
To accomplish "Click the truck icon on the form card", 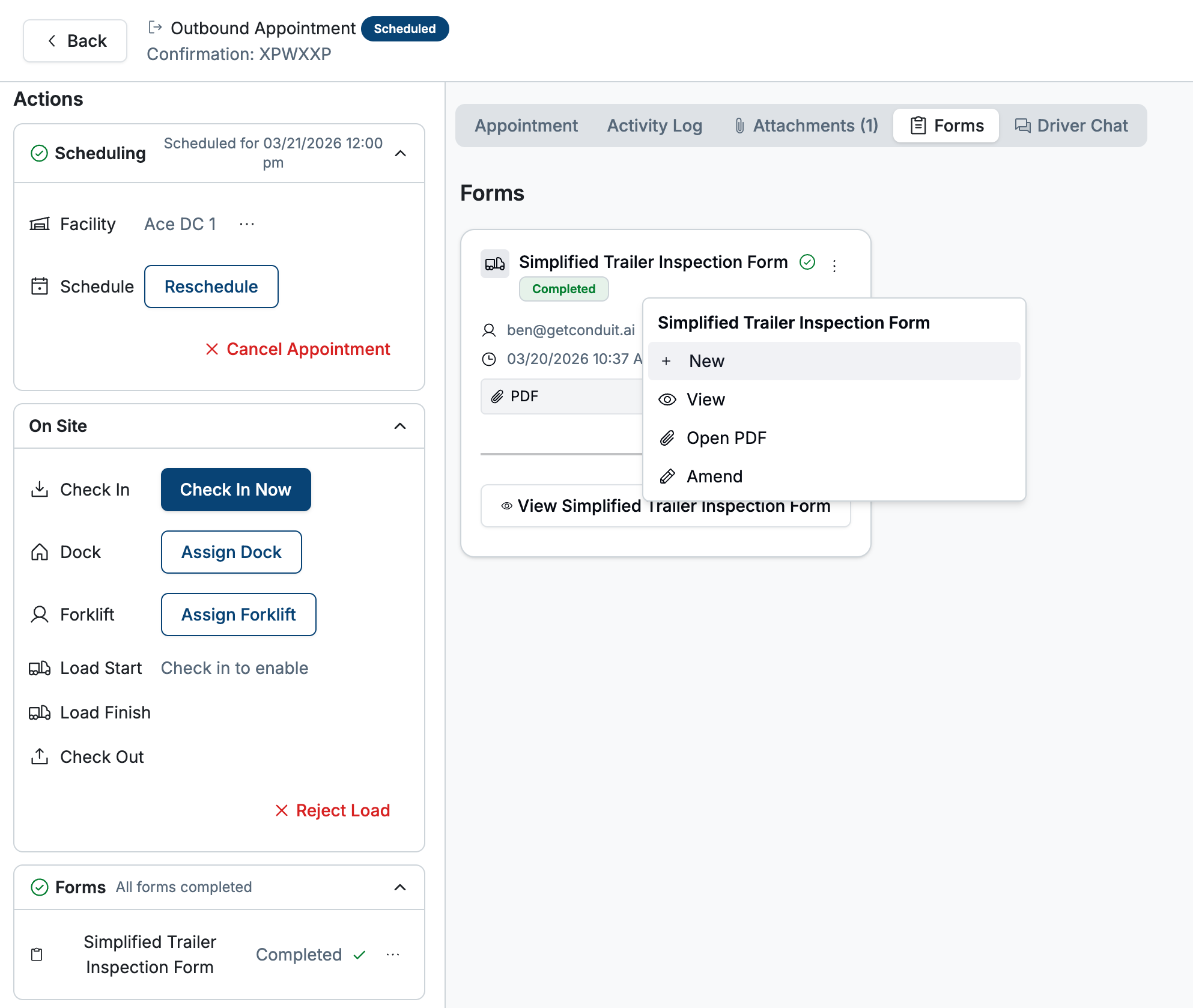I will [x=495, y=264].
